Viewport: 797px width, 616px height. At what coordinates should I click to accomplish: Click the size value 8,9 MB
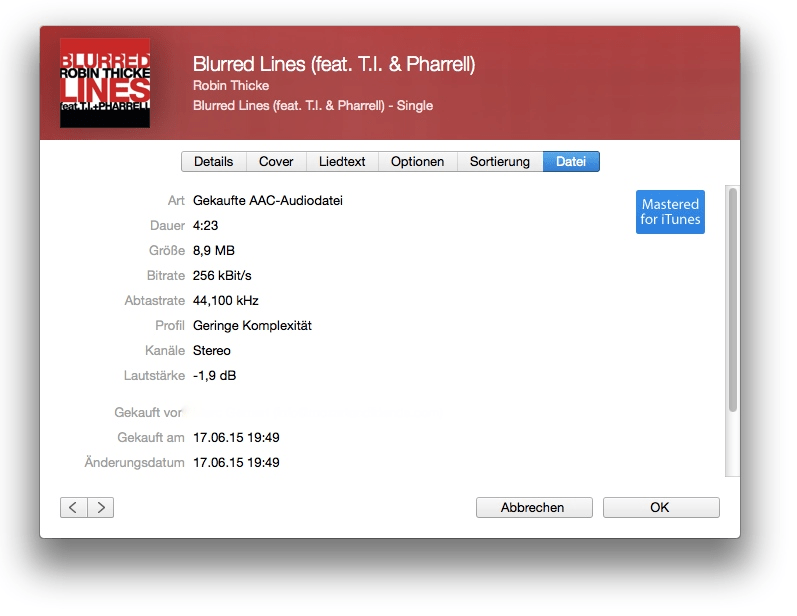213,250
